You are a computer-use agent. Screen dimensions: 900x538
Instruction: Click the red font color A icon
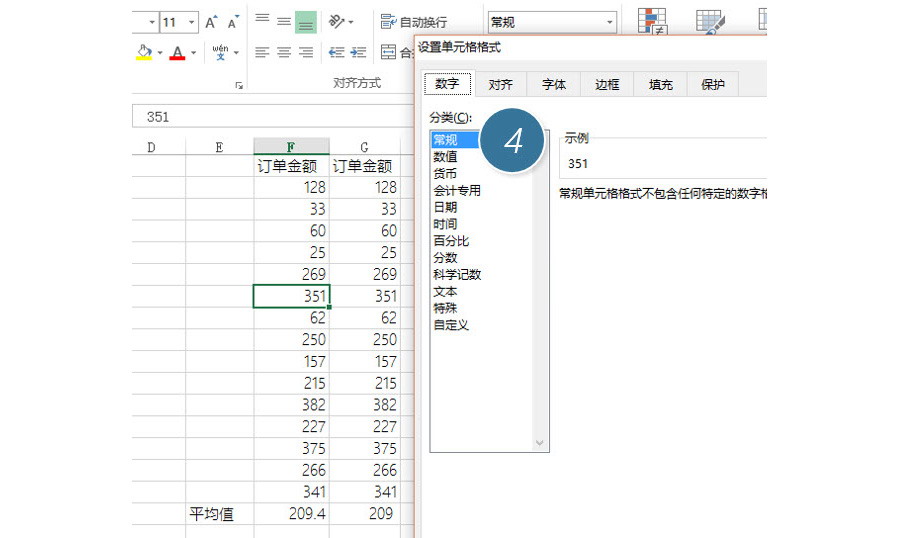(x=177, y=53)
